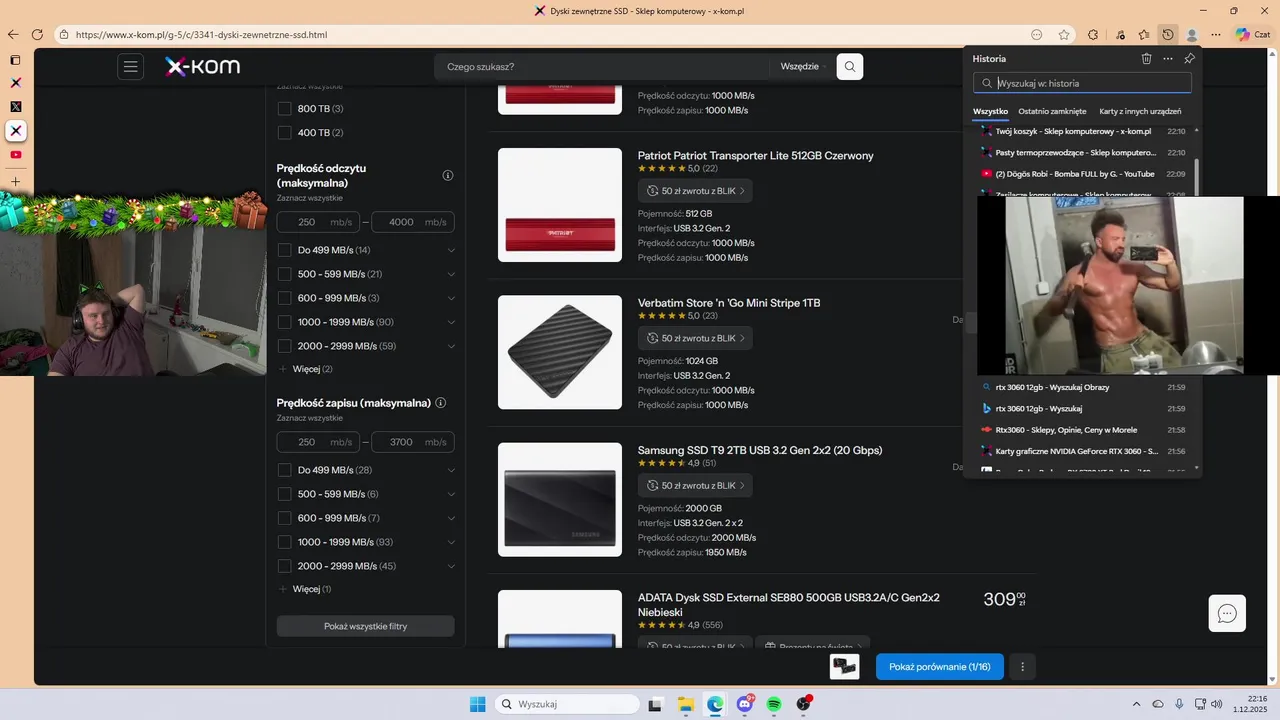Click 50 zł zwrotu z BLIK under Patriot Transporter
Screen dimensions: 1280x720
click(695, 191)
